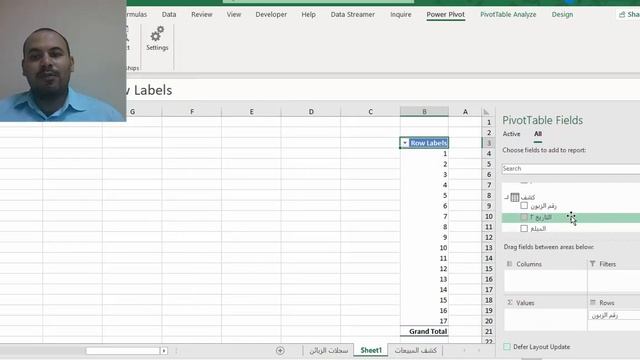Open the View ribbon tab
The width and height of the screenshot is (640, 360).
tap(234, 14)
